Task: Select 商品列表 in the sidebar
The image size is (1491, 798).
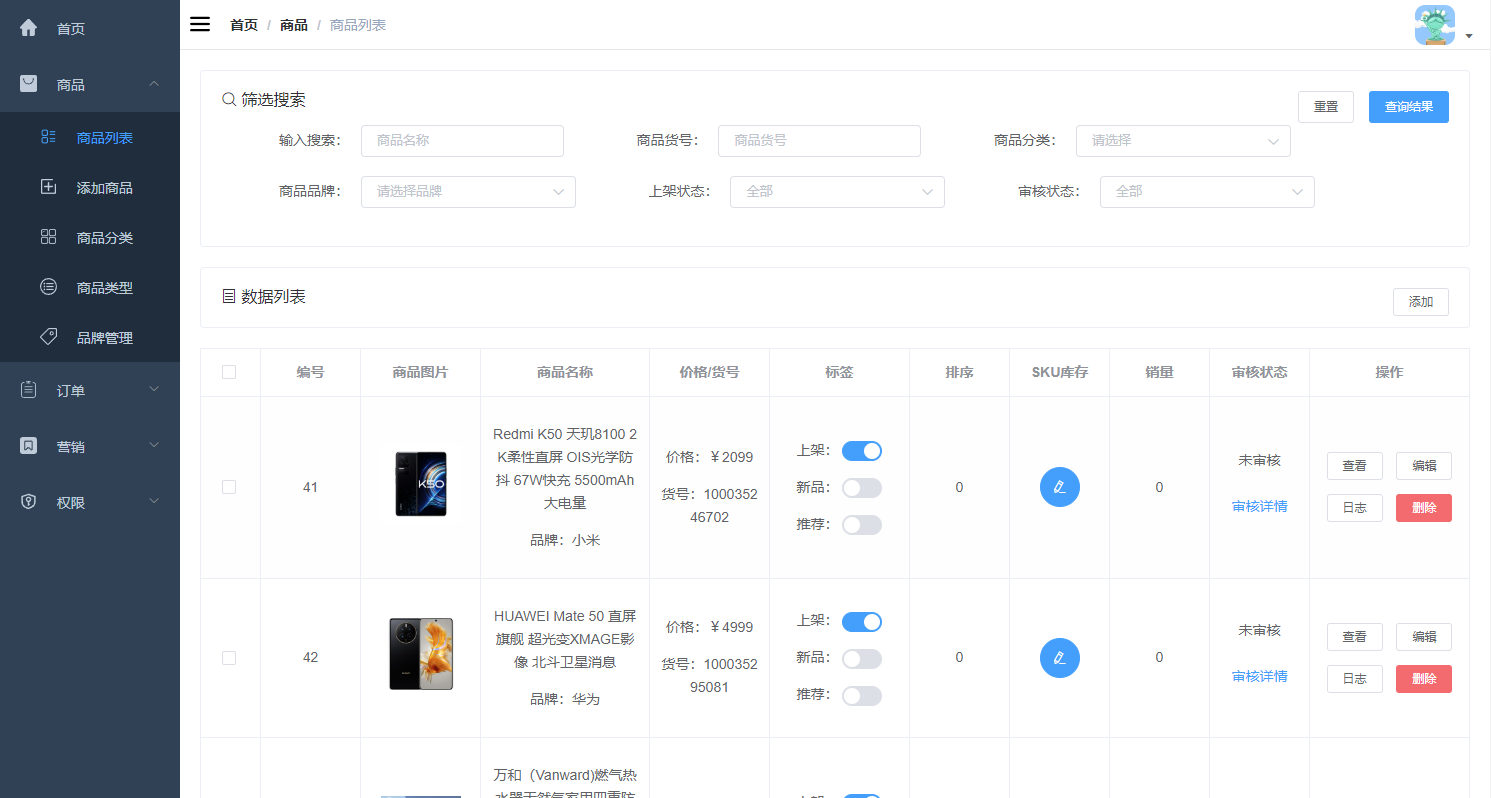Action: (90, 137)
